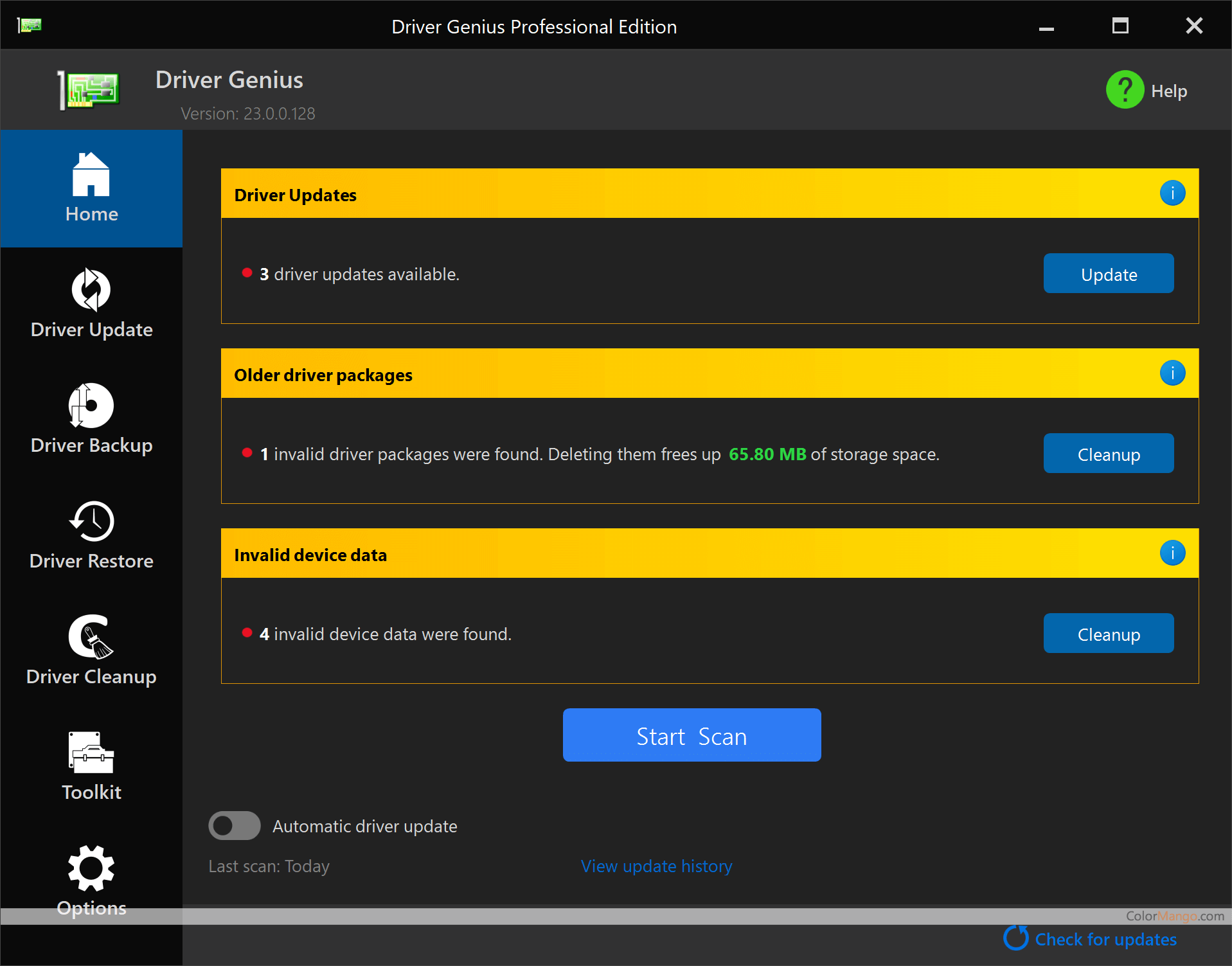Click the red dot beside driver updates count
Screen dimensions: 1232x966
[x=247, y=273]
